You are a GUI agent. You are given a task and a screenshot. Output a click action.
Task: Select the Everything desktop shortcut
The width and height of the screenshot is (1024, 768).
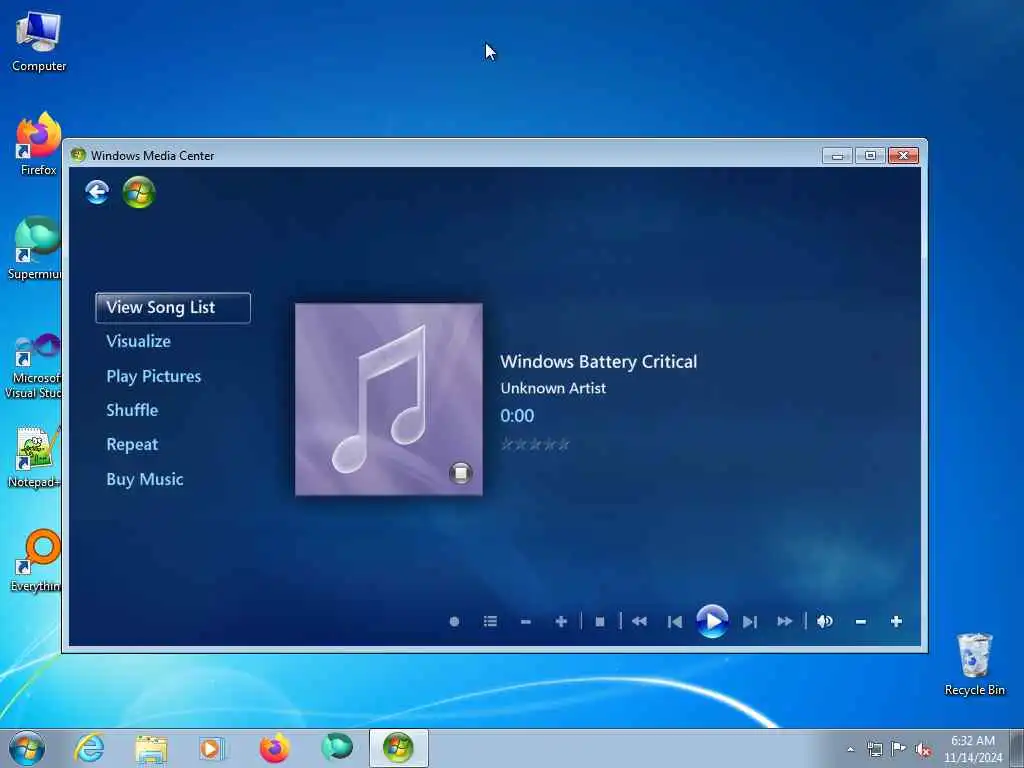point(36,560)
